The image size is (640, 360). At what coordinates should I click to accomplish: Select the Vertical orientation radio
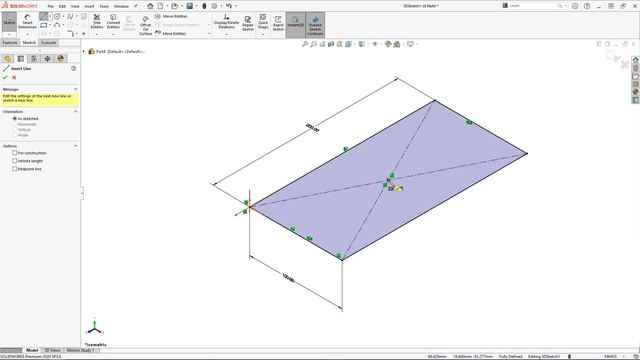(15, 129)
